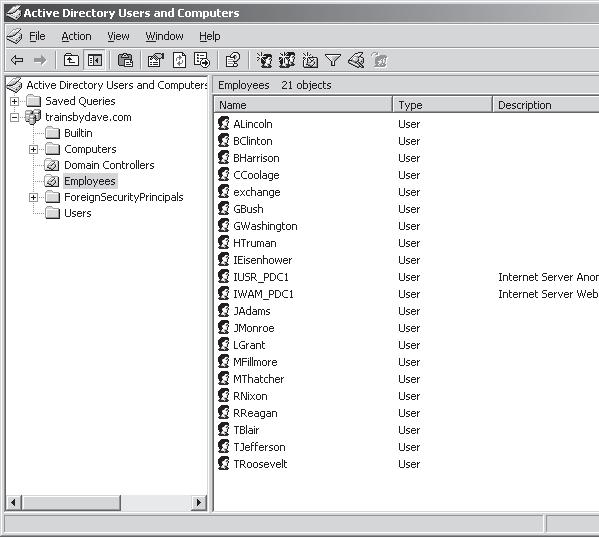Viewport: 599px width, 538px height.
Task: Click the tree pane right scroll arrow
Action: [199, 502]
